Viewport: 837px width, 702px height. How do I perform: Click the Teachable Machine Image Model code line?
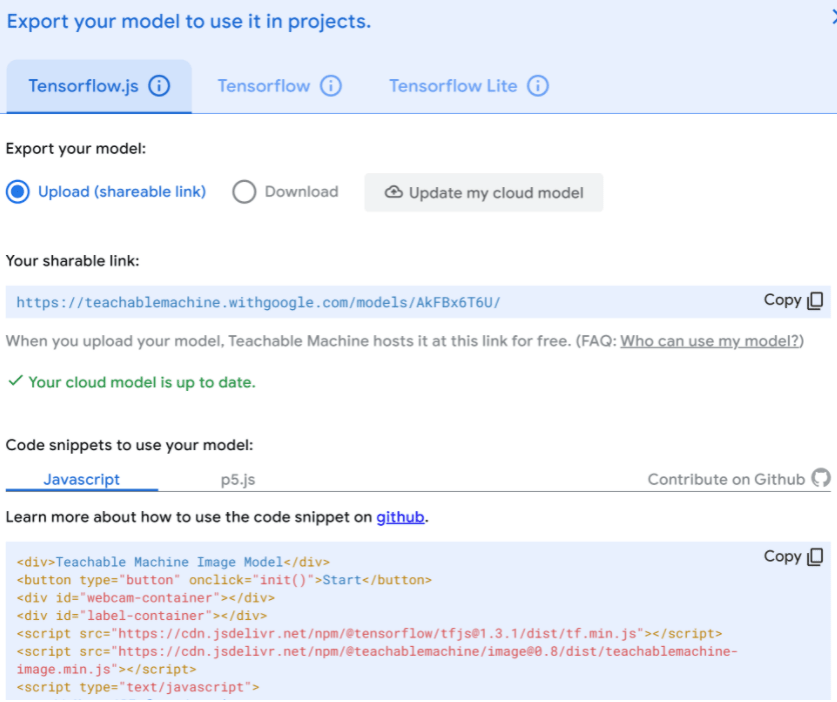coord(173,562)
